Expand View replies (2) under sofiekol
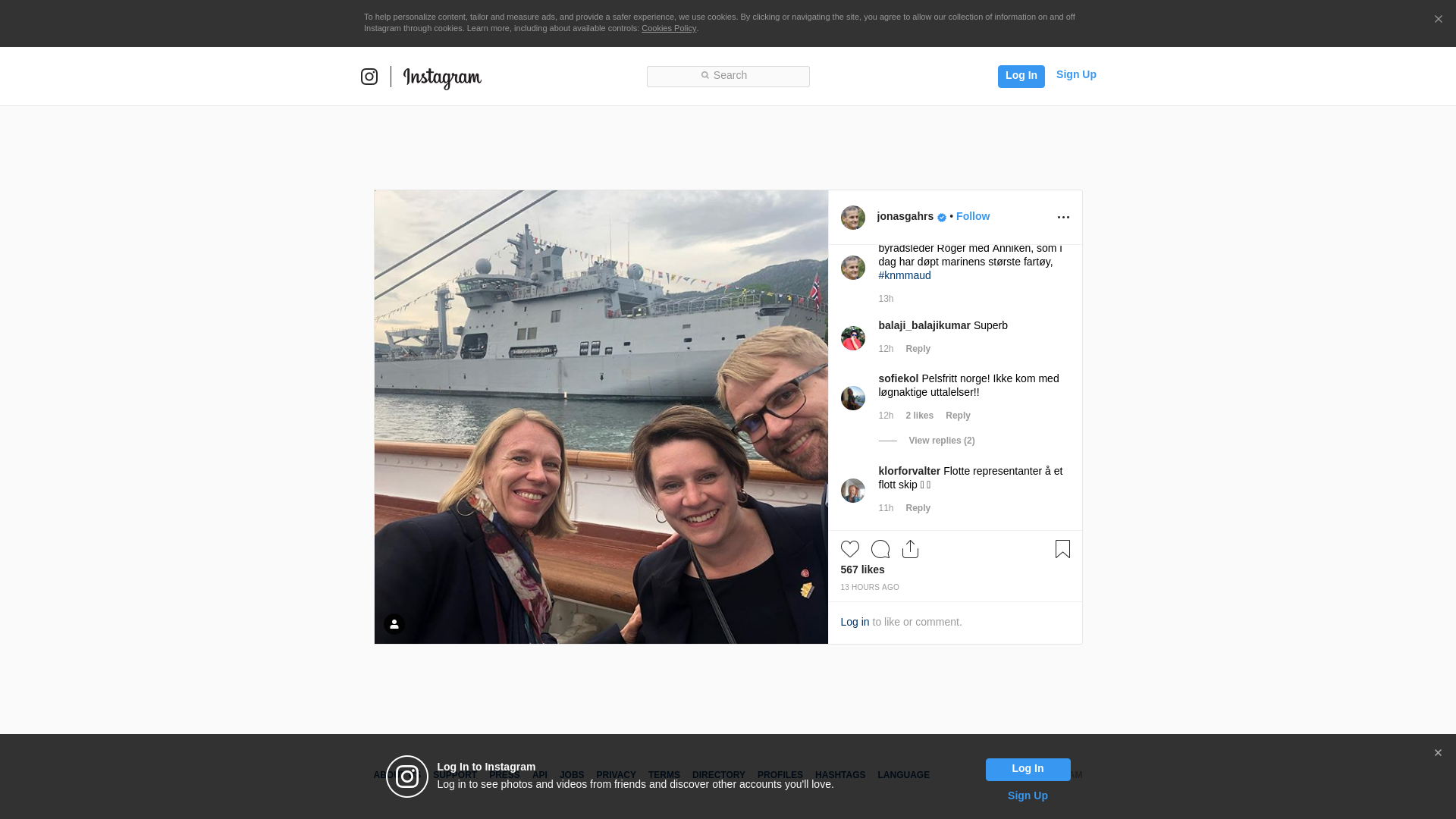The image size is (1456, 819). (941, 441)
